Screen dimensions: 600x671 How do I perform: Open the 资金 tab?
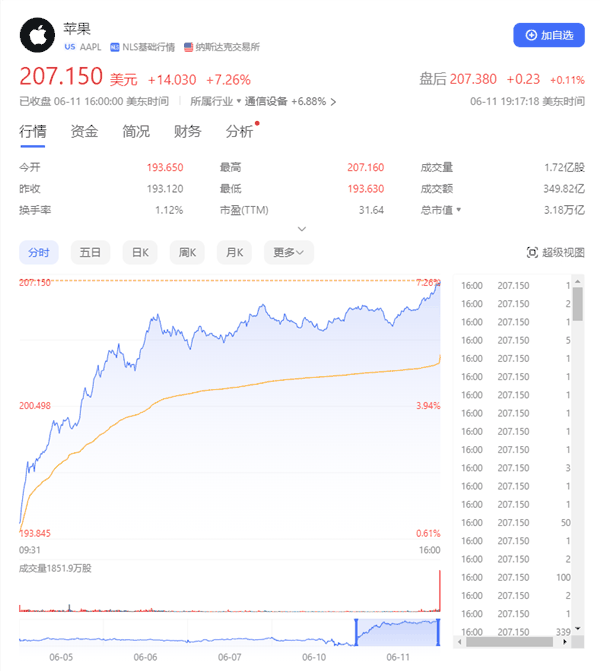(x=84, y=131)
